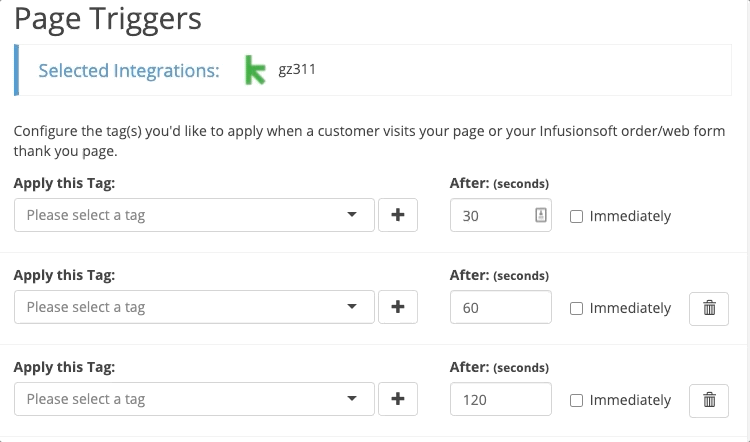
Task: Expand the tag dropdown in the 60-second row
Action: [x=194, y=307]
